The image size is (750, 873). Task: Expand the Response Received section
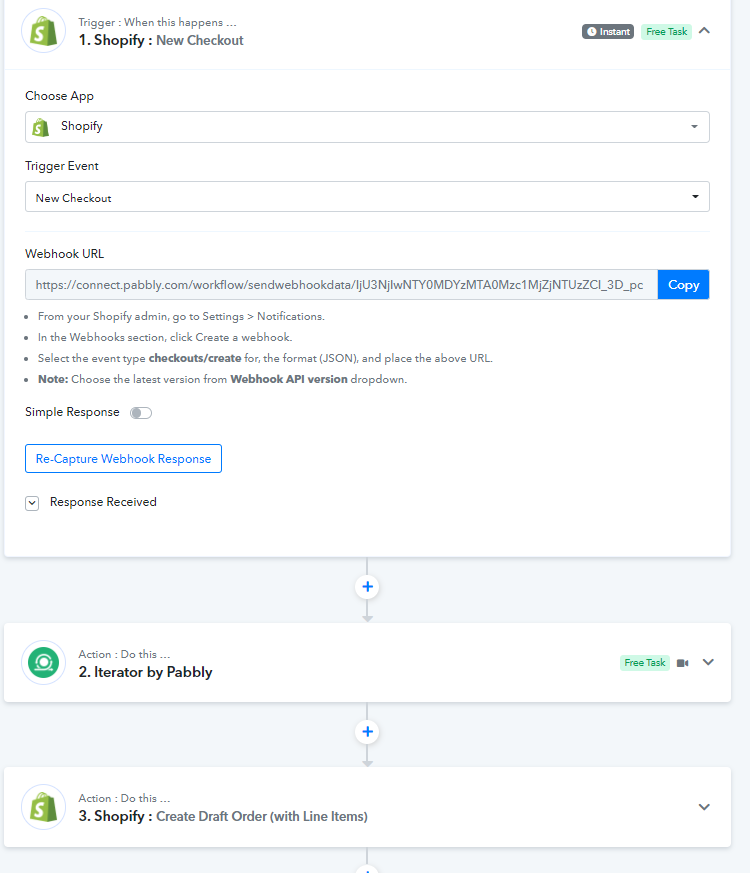(32, 503)
